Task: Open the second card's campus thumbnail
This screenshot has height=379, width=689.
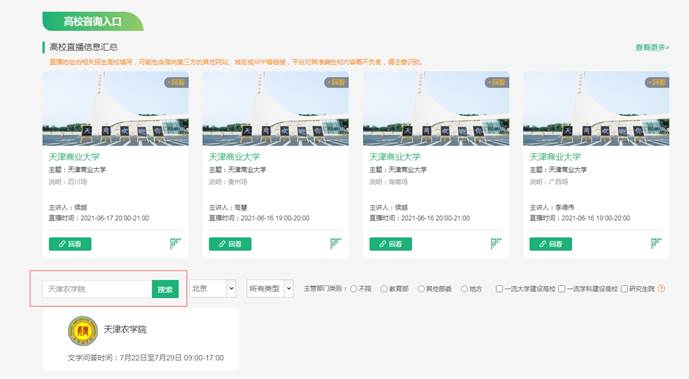Action: coord(276,108)
